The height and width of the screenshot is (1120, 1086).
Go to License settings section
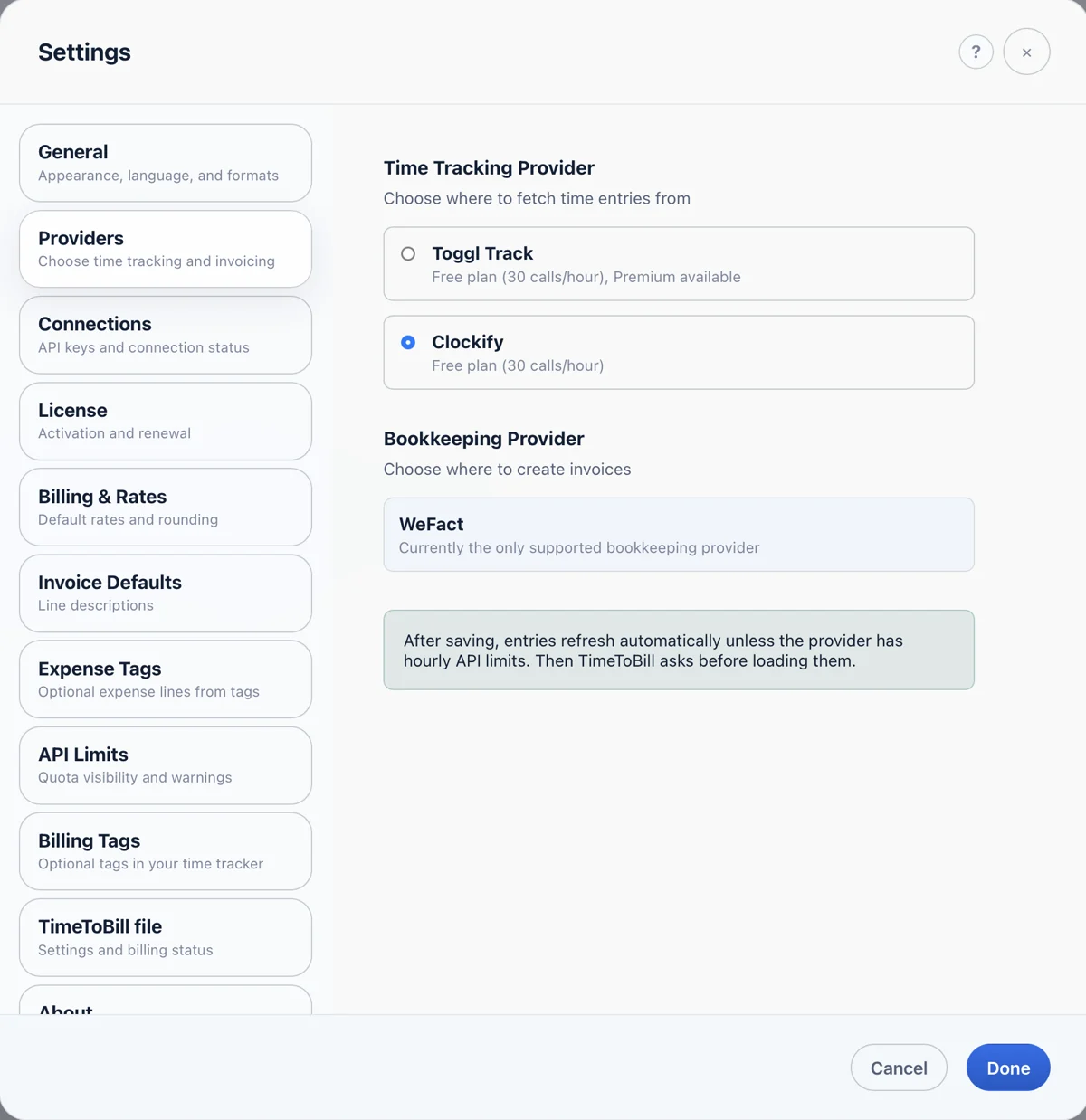[x=166, y=422]
